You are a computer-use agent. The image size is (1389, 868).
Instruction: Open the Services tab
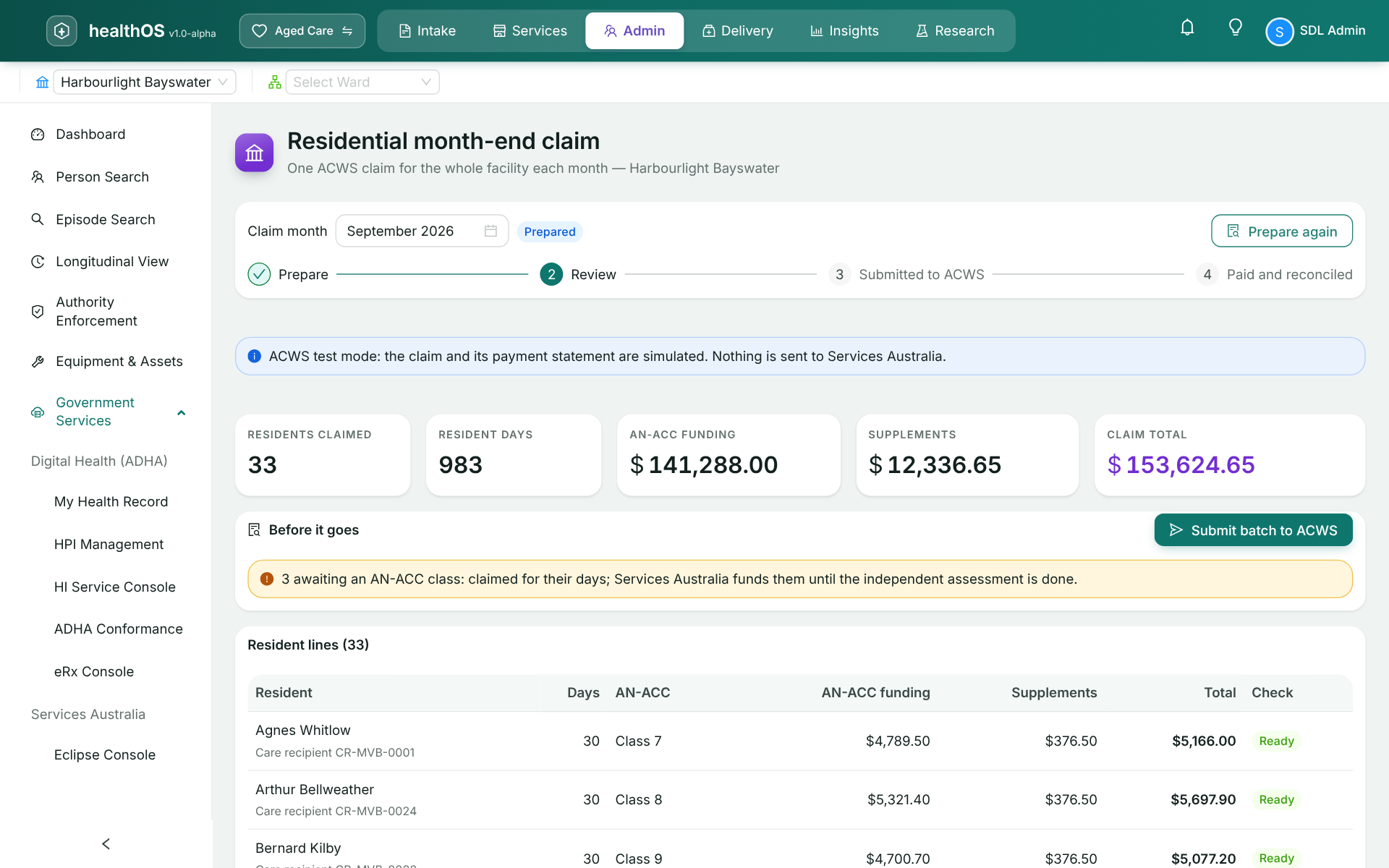(530, 31)
